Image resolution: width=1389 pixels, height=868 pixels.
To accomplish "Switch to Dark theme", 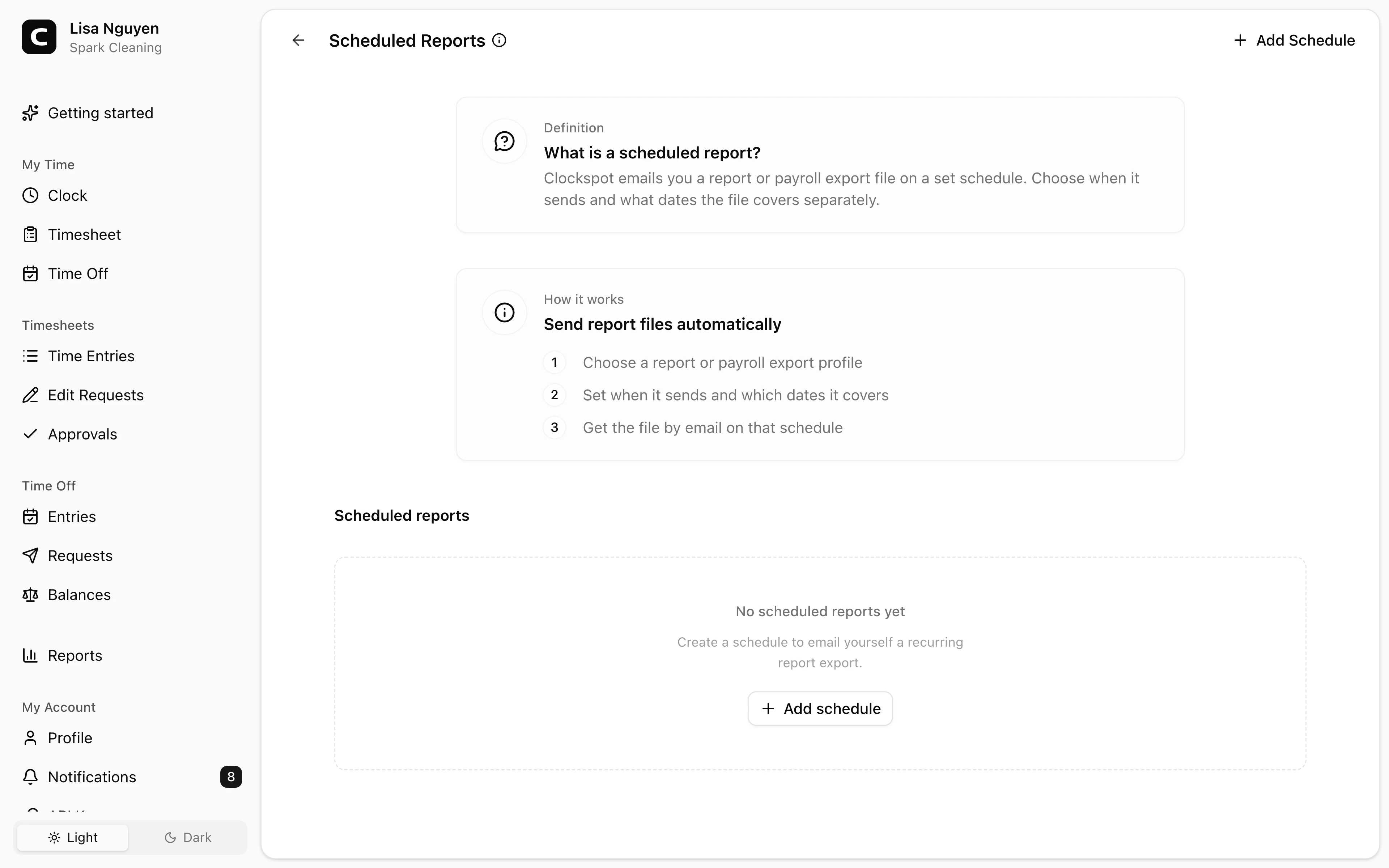I will point(188,838).
